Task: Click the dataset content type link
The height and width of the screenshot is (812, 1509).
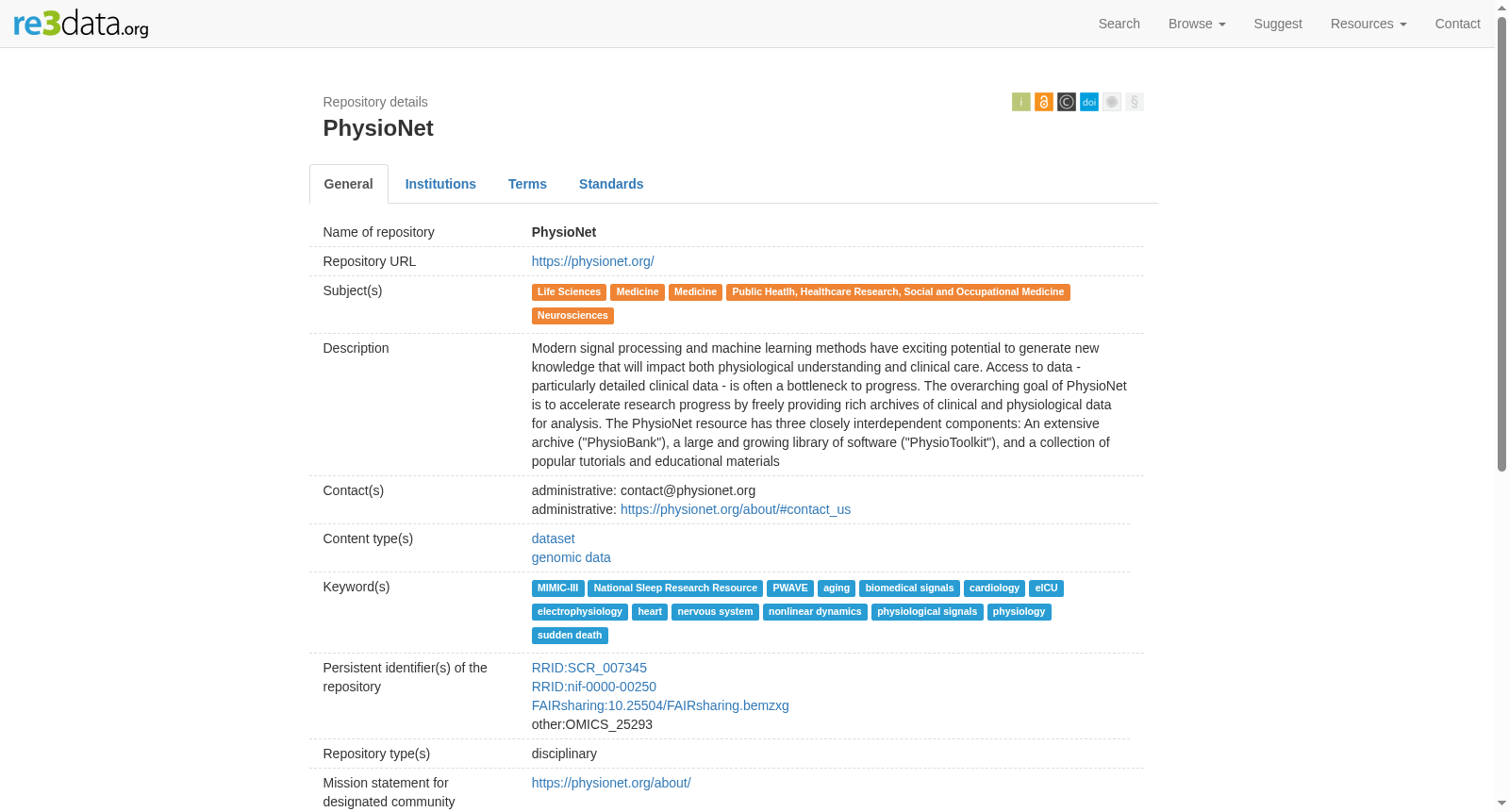Action: coord(554,539)
